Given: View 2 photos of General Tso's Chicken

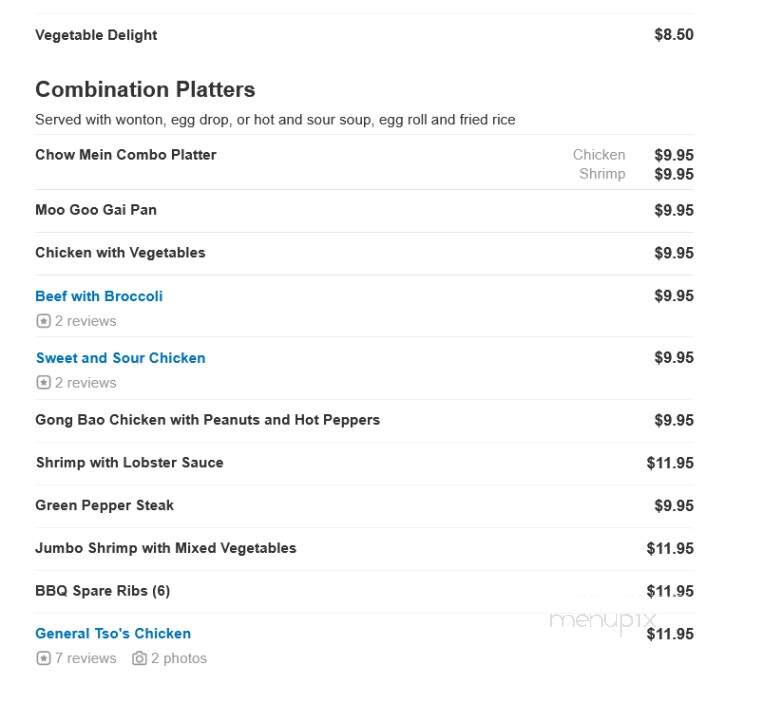Looking at the screenshot, I should 179,659.
